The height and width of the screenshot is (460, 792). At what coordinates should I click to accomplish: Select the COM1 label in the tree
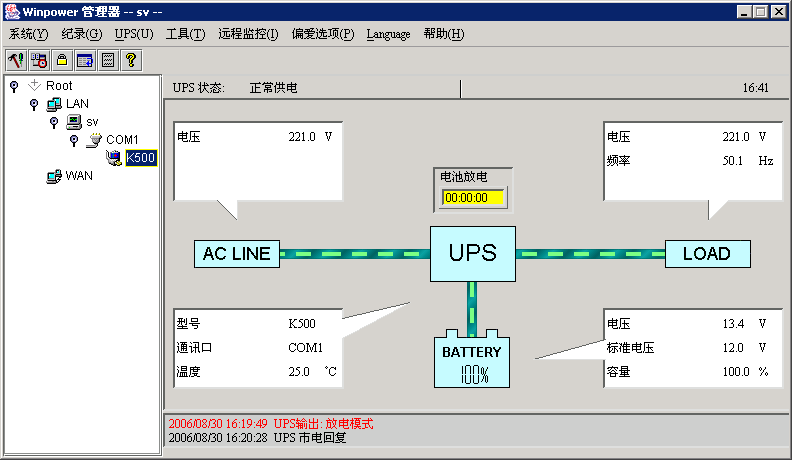122,139
